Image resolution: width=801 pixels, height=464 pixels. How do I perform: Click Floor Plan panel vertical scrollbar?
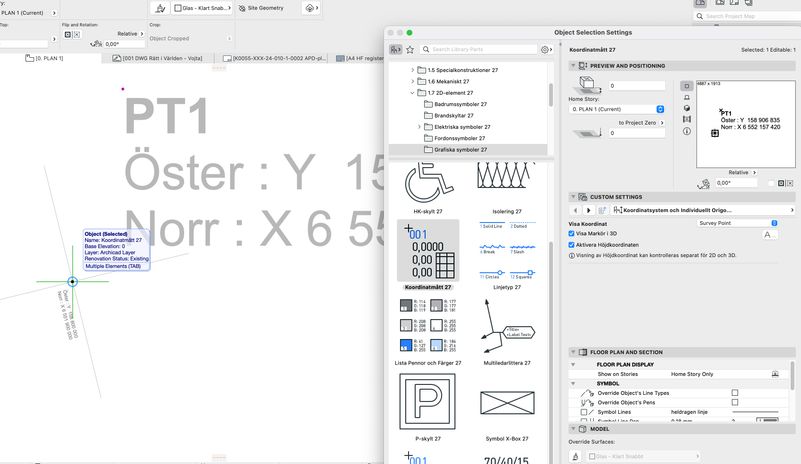click(x=792, y=376)
